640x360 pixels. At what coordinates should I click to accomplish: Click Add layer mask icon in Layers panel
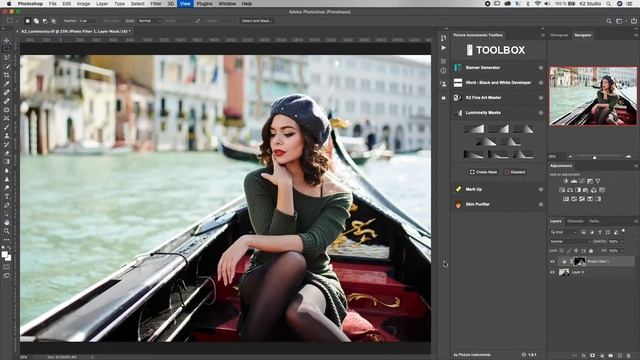pyautogui.click(x=593, y=356)
